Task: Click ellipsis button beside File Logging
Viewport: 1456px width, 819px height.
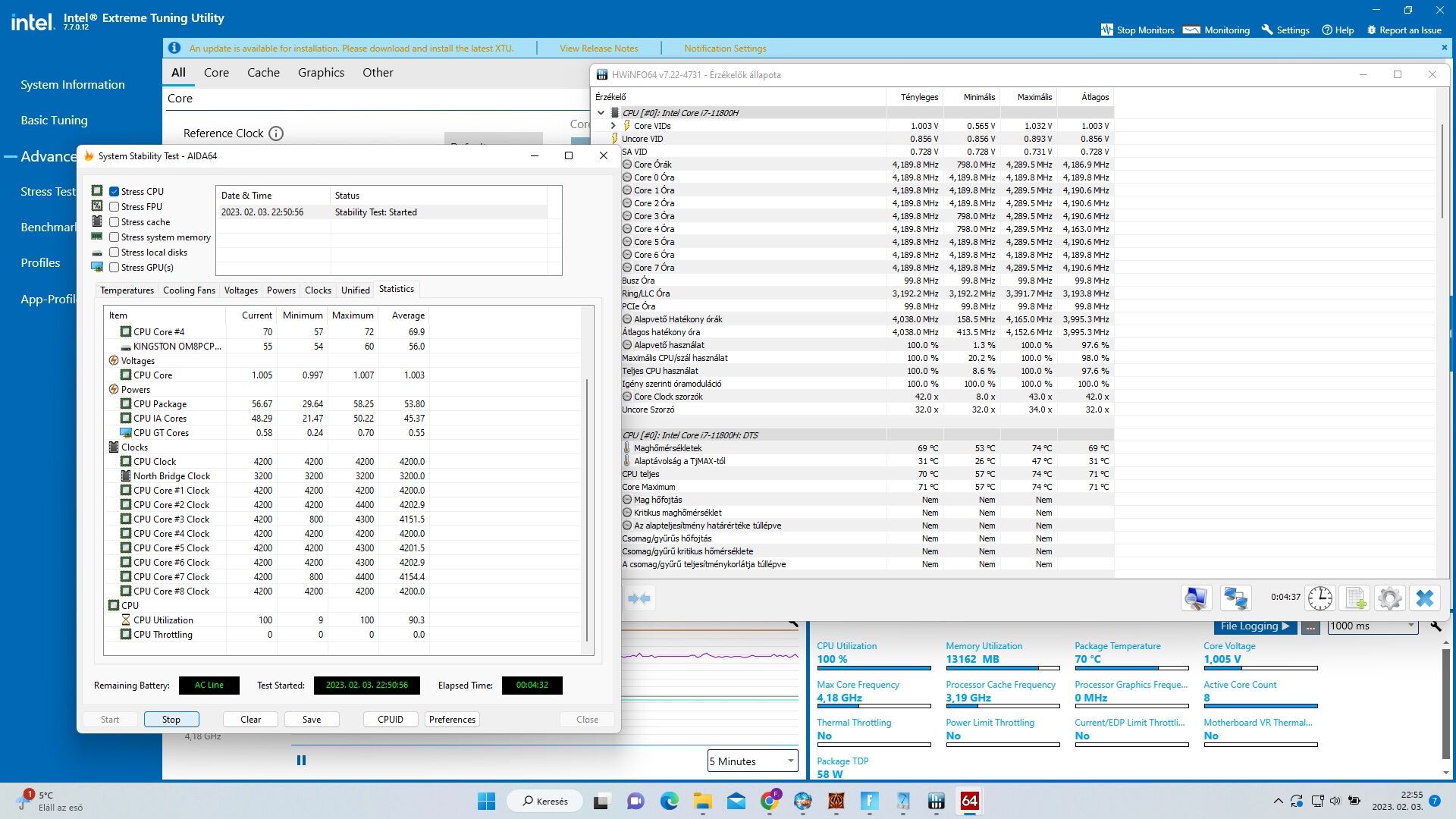Action: tap(1311, 626)
